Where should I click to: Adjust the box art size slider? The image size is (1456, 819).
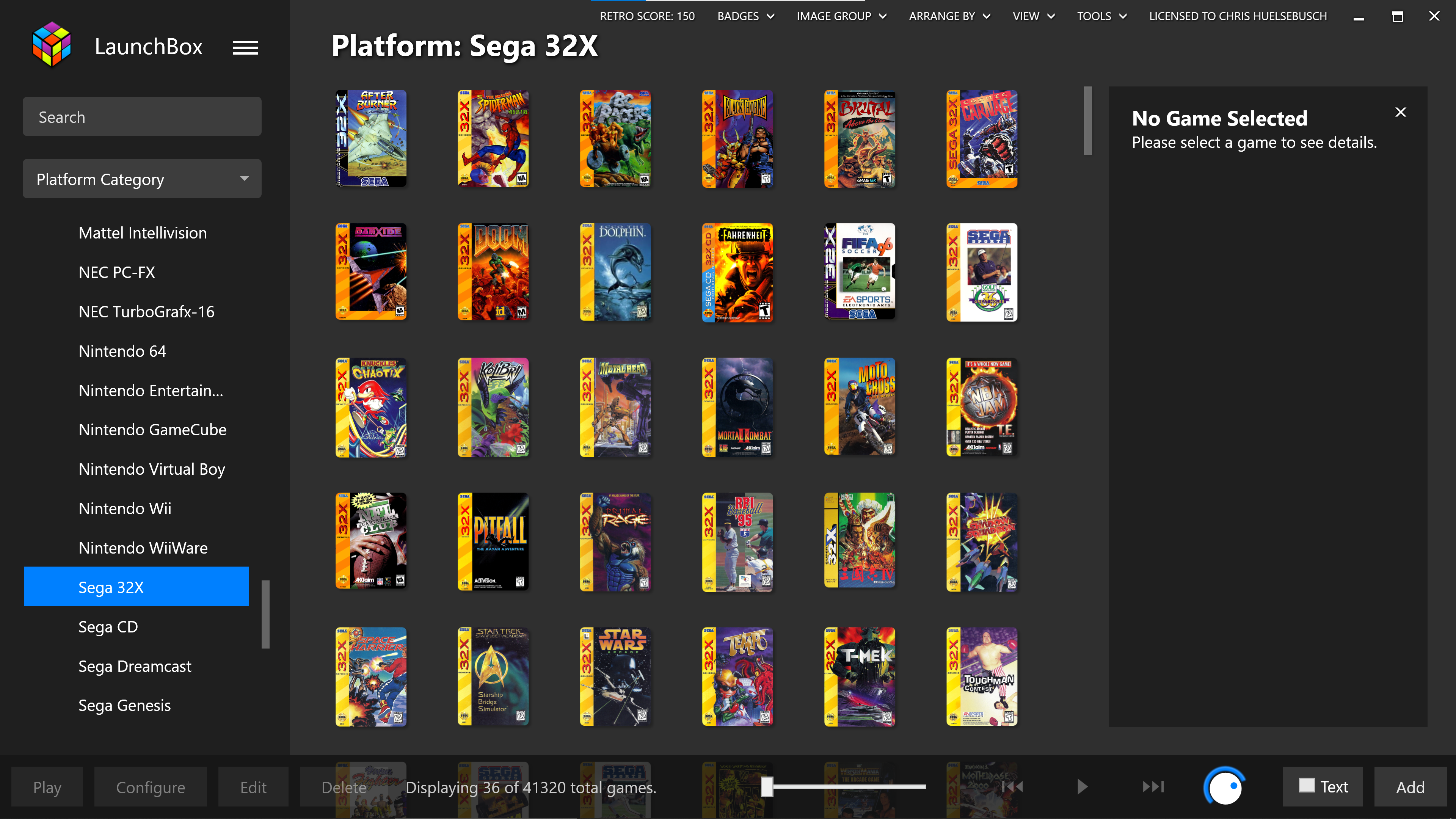(x=767, y=786)
